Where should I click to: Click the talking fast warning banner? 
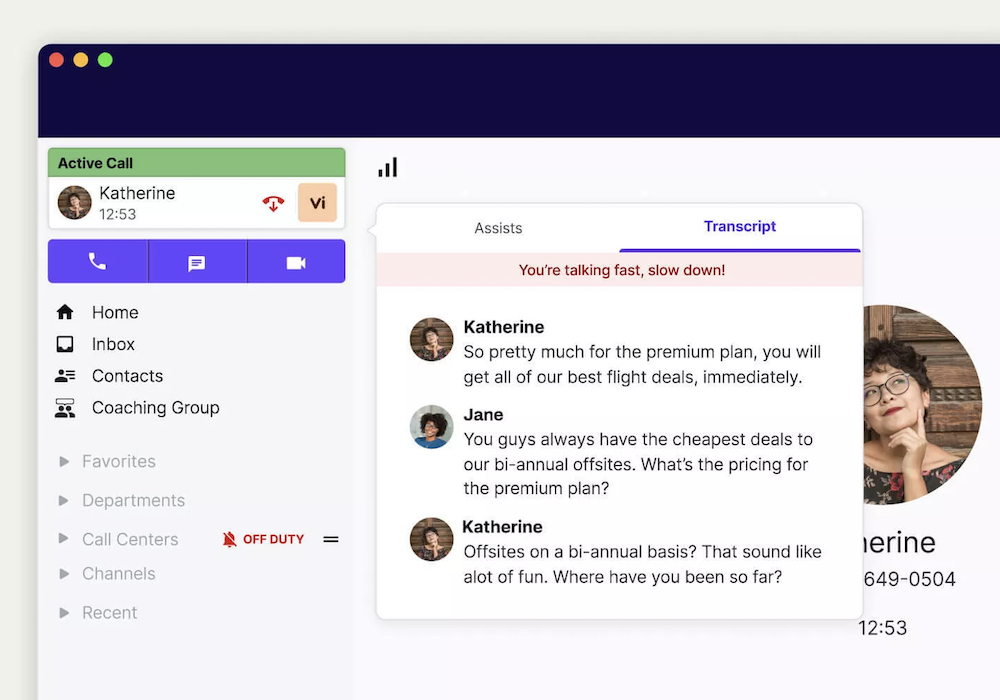point(620,270)
